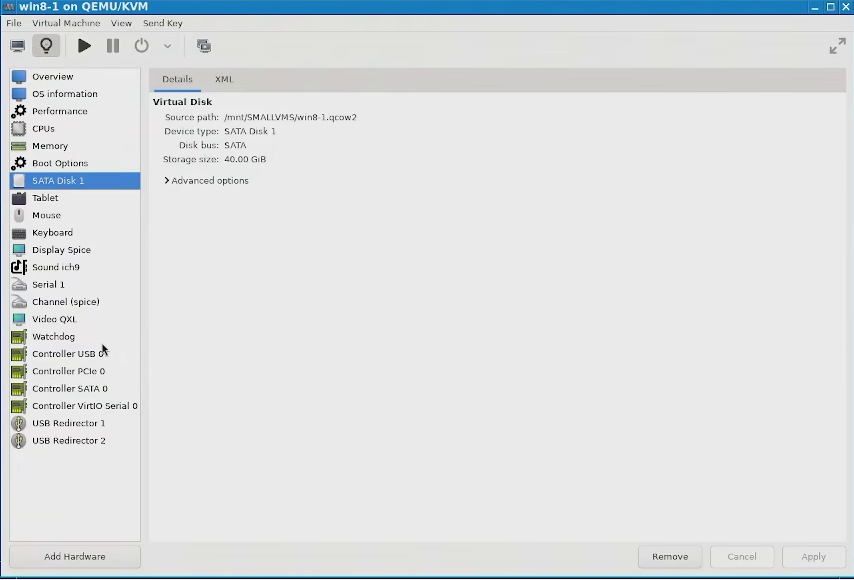Expand the Advanced options section

tap(206, 181)
